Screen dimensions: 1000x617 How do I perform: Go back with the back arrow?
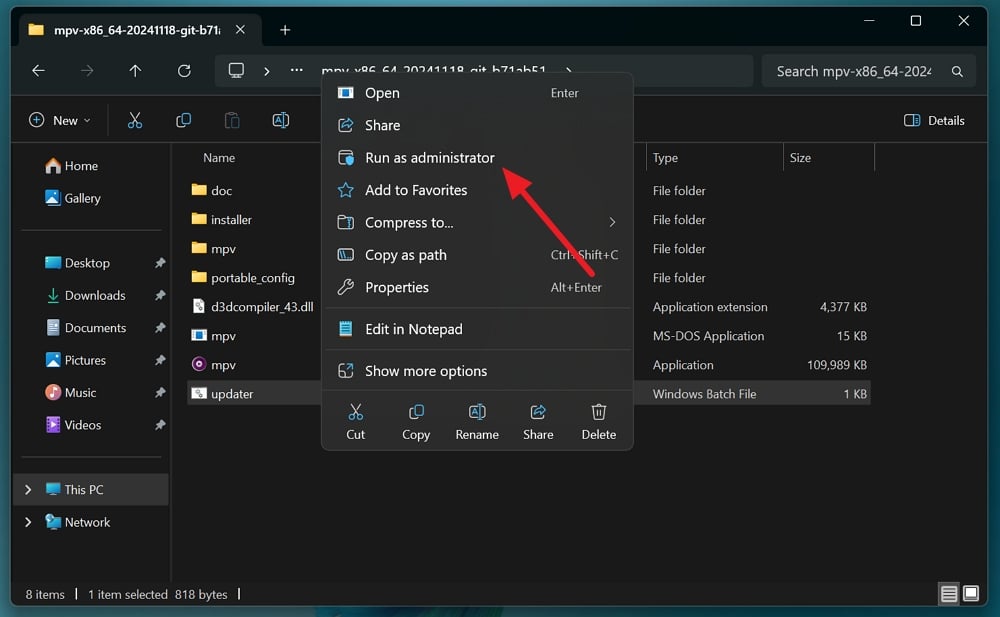(x=38, y=71)
